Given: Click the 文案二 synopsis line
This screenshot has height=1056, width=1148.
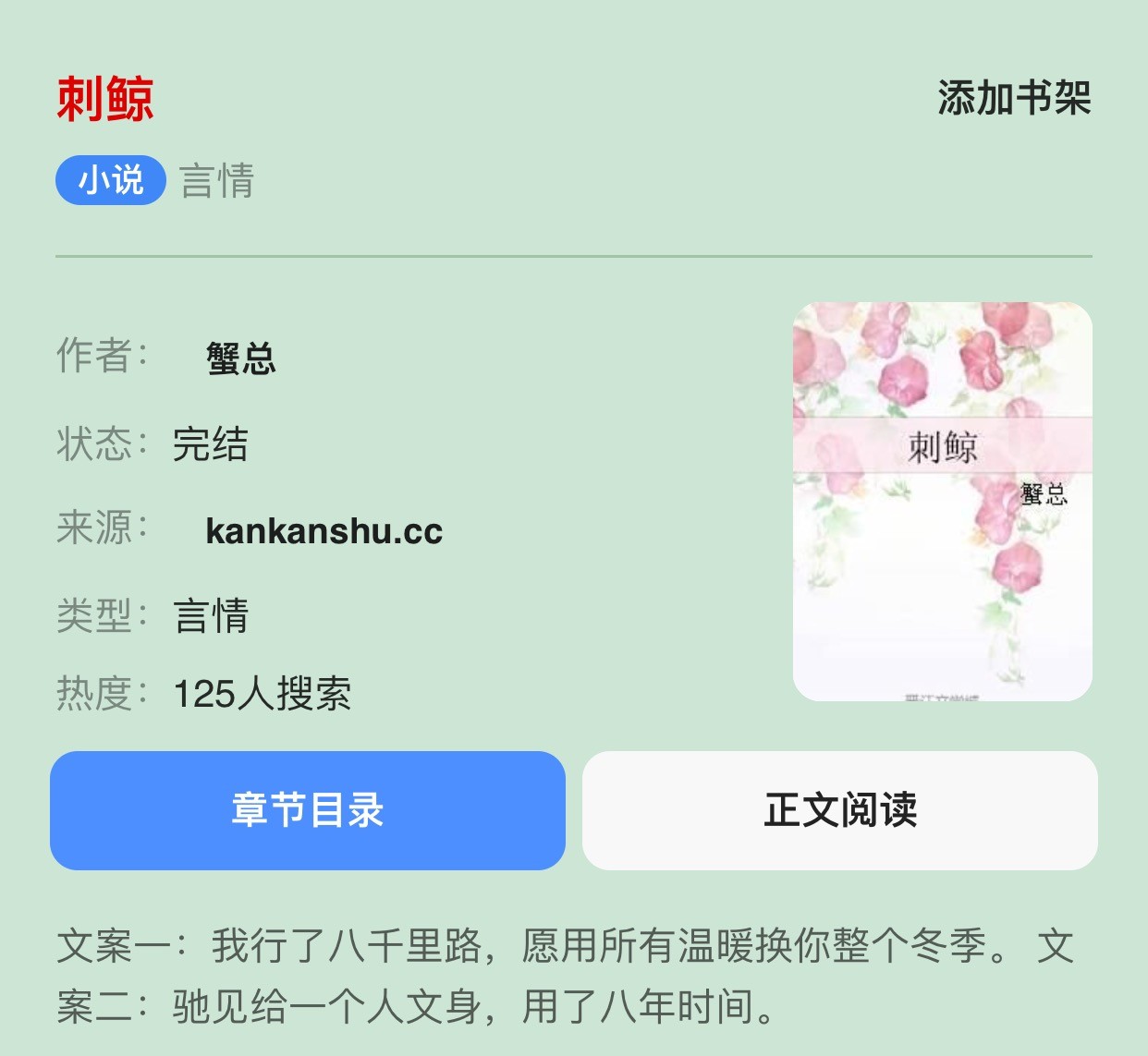Looking at the screenshot, I should click(x=416, y=1007).
